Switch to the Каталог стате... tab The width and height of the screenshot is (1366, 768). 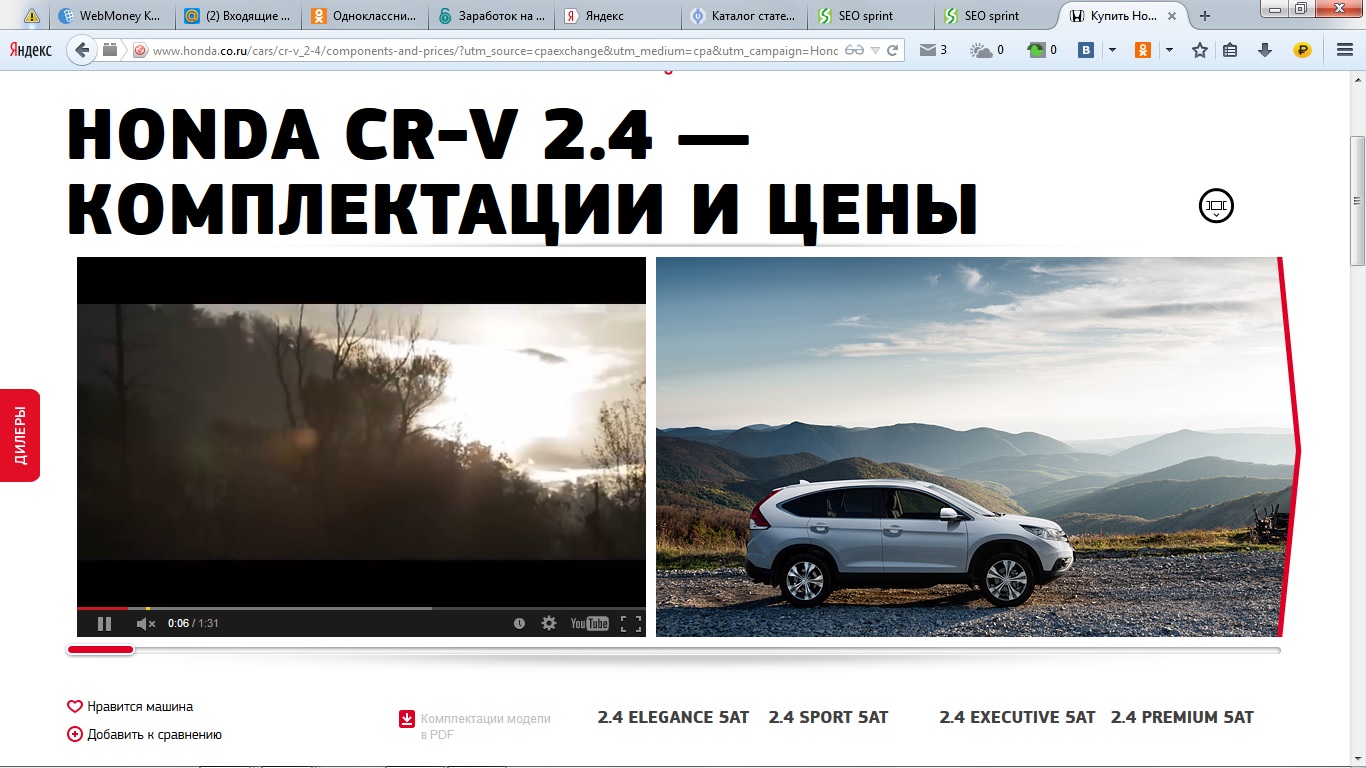coord(744,16)
